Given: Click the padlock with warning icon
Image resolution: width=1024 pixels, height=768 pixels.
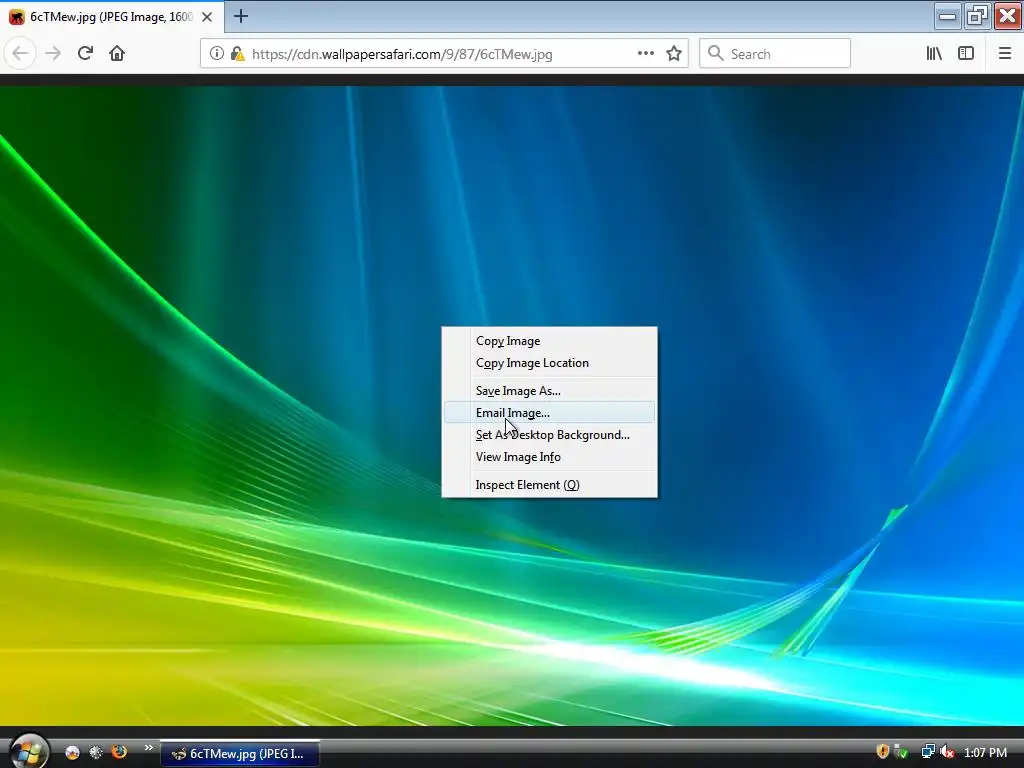Looking at the screenshot, I should click(238, 54).
